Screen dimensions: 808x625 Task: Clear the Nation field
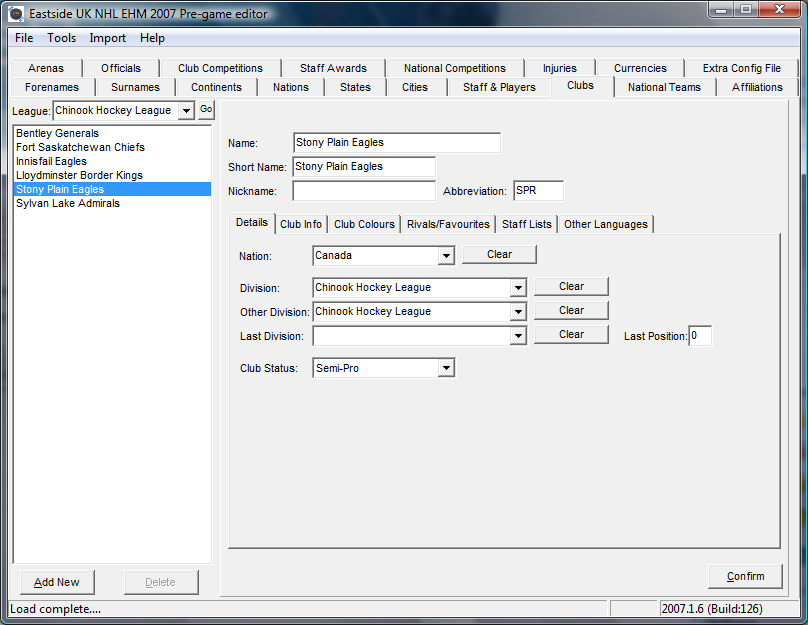(499, 255)
